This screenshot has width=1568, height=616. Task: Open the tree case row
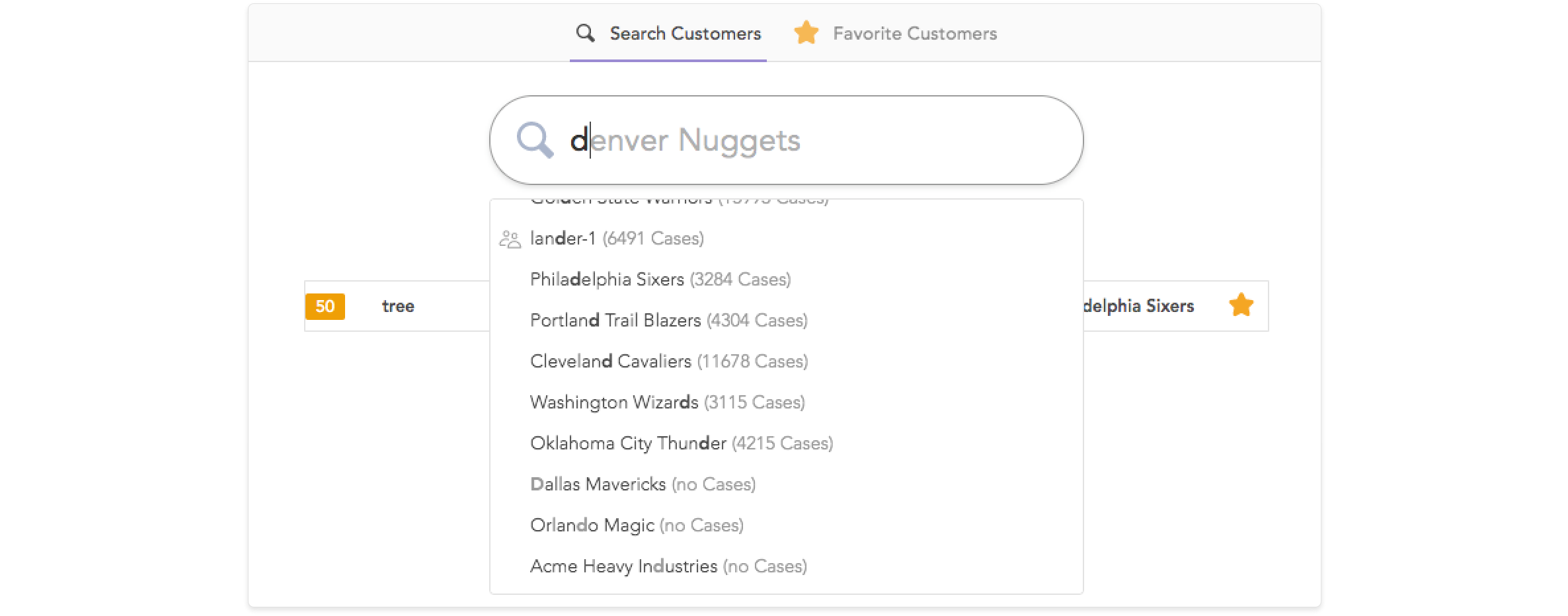click(x=398, y=306)
